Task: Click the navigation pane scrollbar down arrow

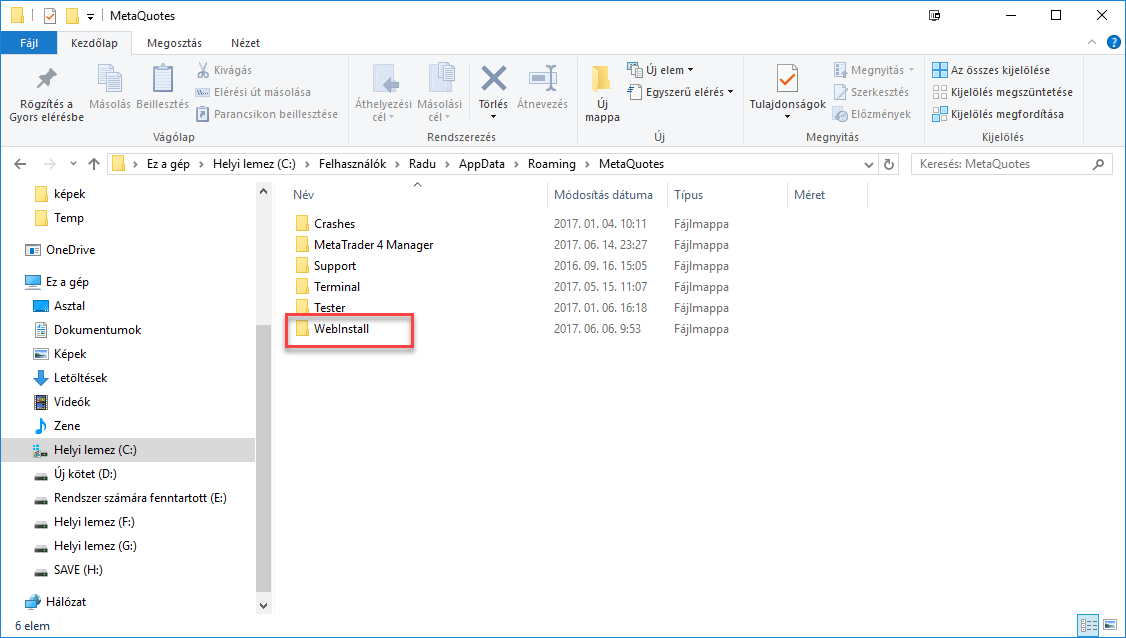Action: pos(264,605)
